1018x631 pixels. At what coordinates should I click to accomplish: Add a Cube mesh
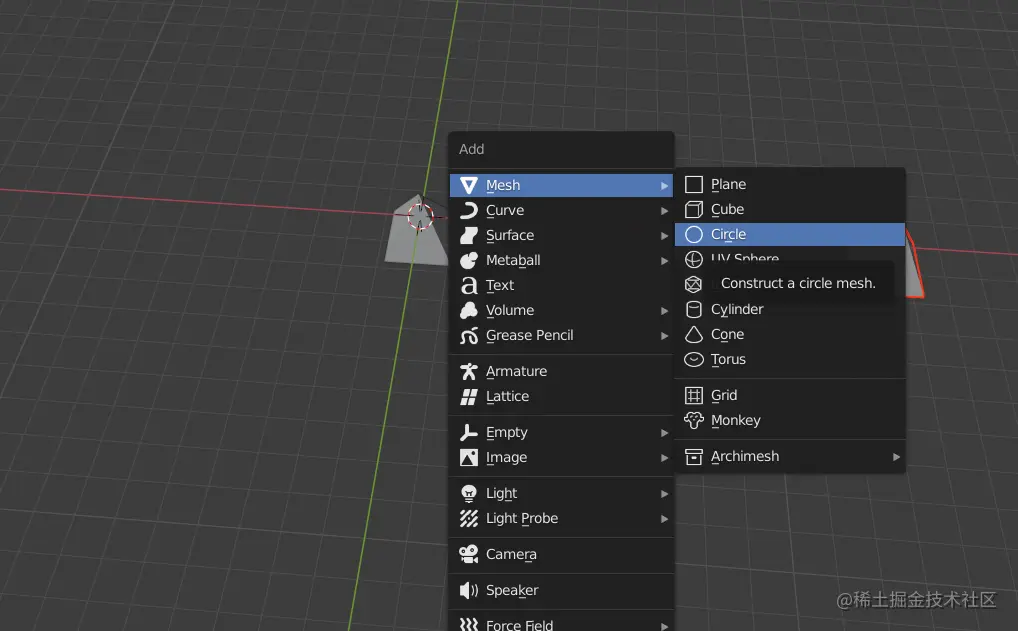tap(790, 210)
